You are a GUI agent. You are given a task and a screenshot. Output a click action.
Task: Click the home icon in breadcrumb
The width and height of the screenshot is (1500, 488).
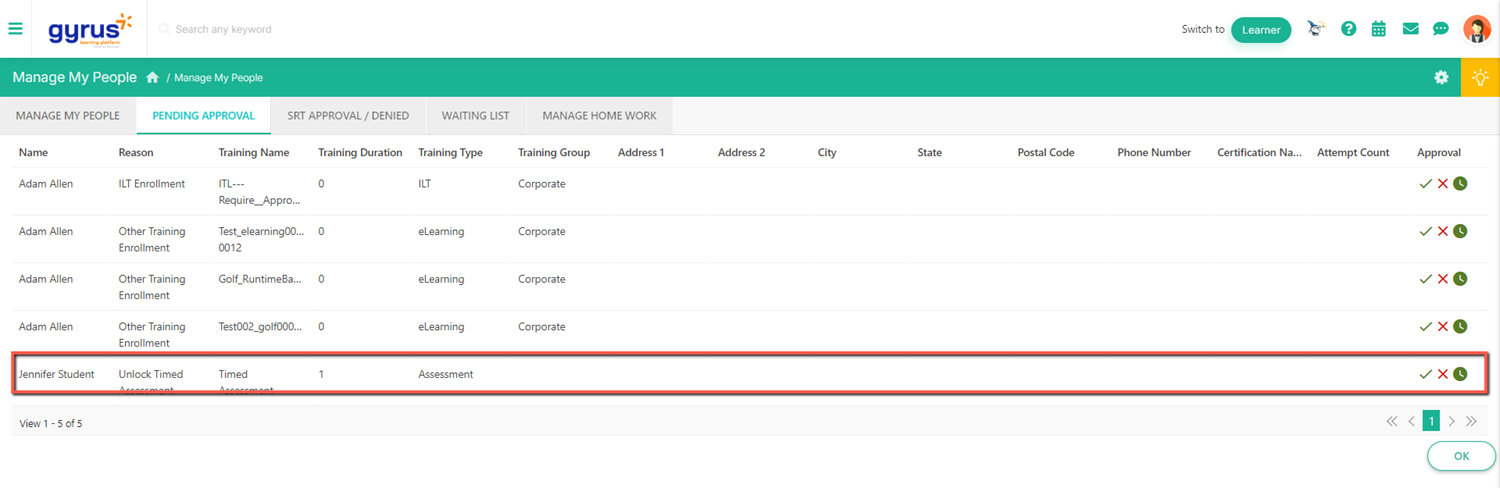tap(152, 77)
